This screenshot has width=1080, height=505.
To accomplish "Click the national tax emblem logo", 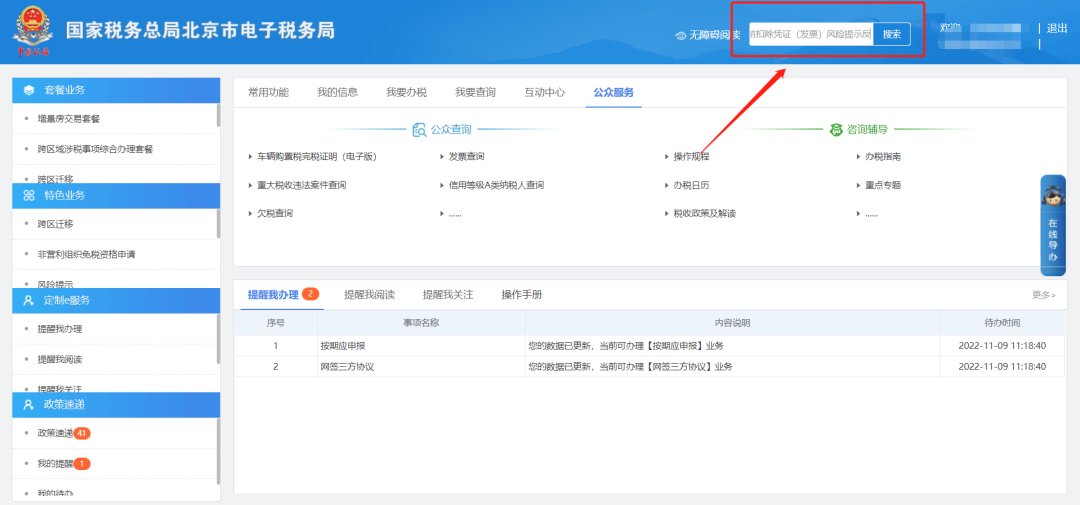I will pyautogui.click(x=33, y=32).
